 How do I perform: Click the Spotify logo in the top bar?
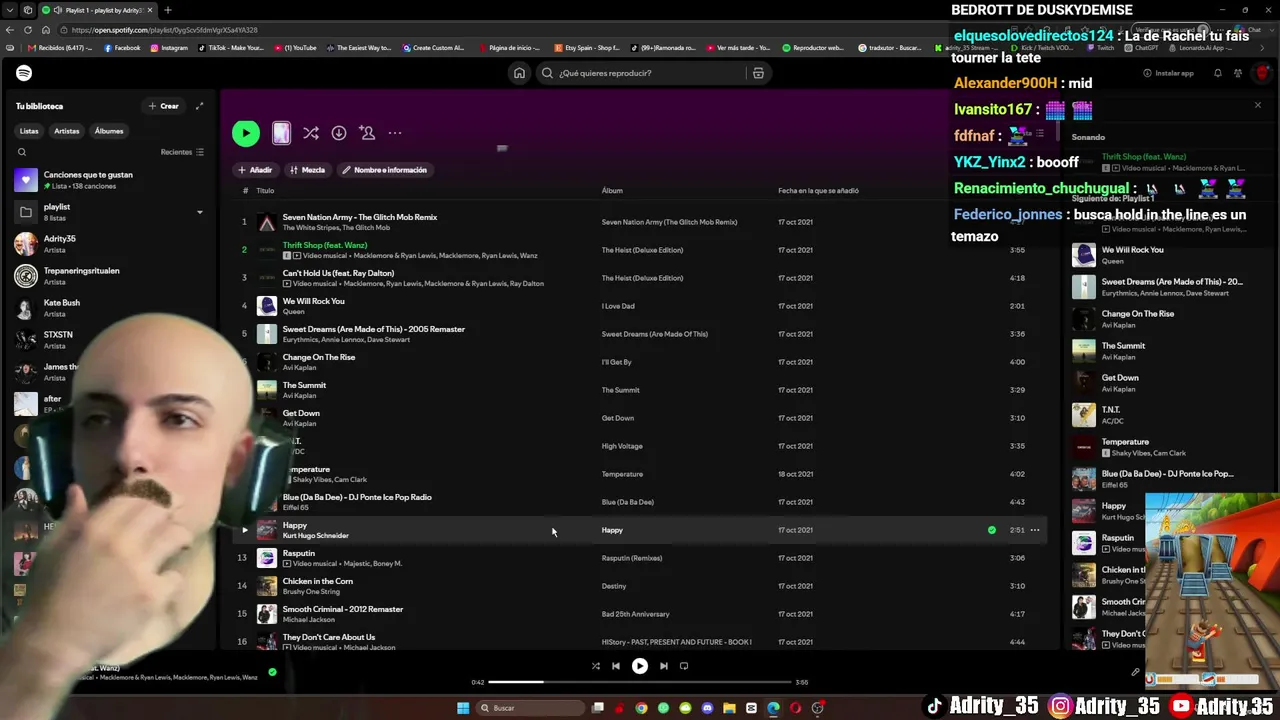tap(24, 73)
